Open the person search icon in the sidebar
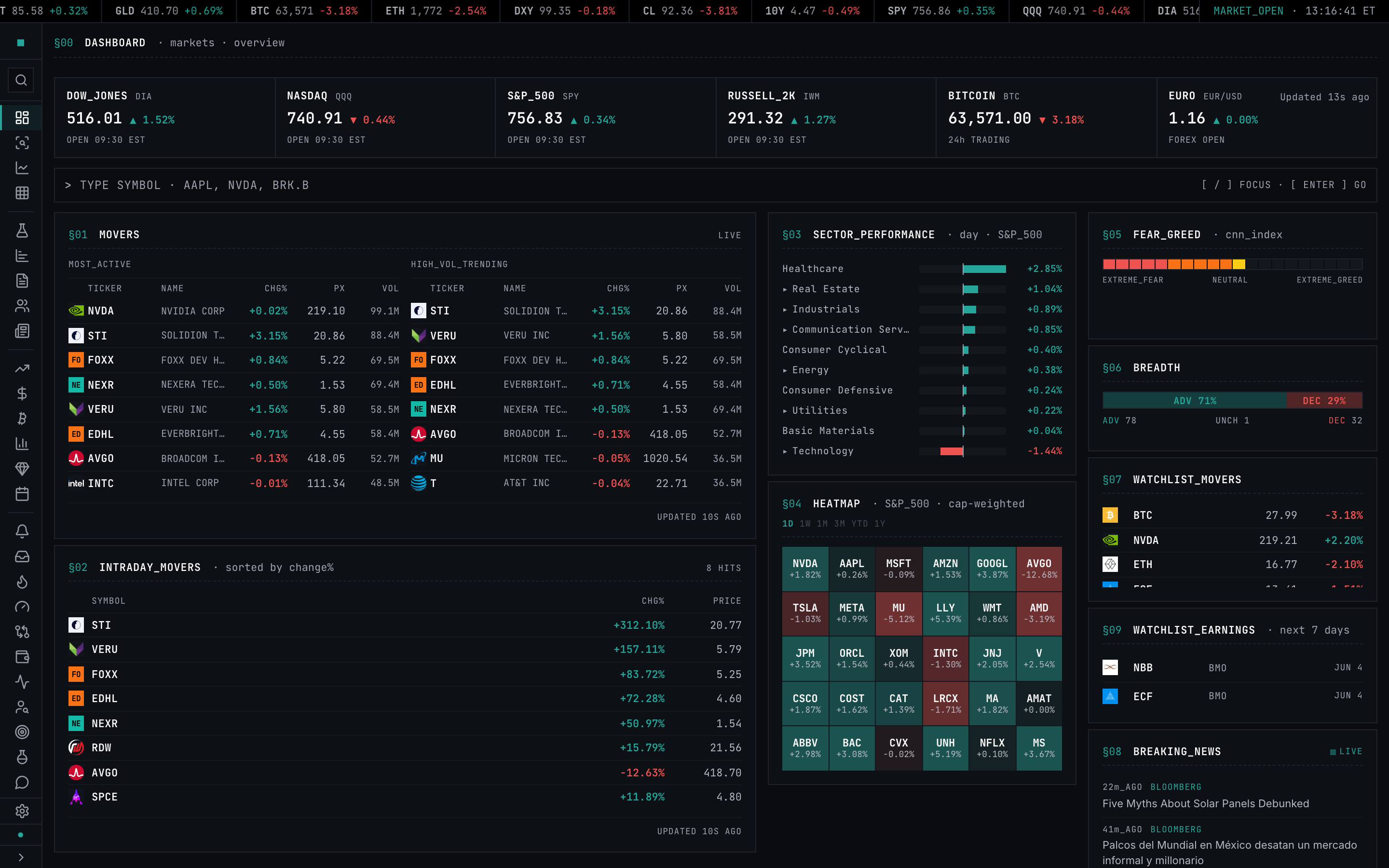Viewport: 1389px width, 868px height. pos(22,707)
